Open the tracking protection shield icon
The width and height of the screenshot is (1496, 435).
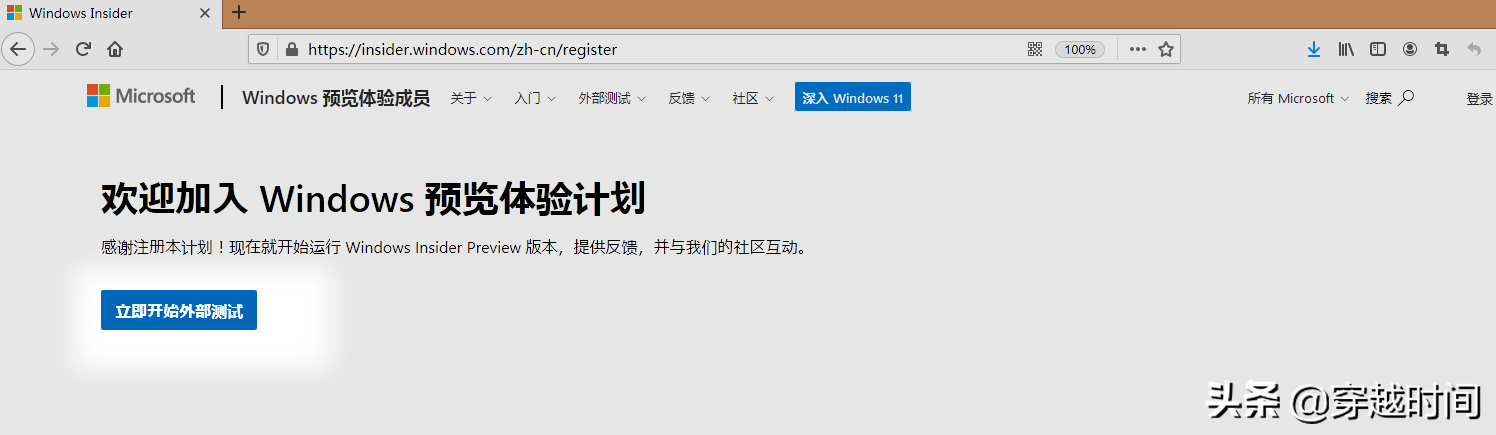point(264,49)
